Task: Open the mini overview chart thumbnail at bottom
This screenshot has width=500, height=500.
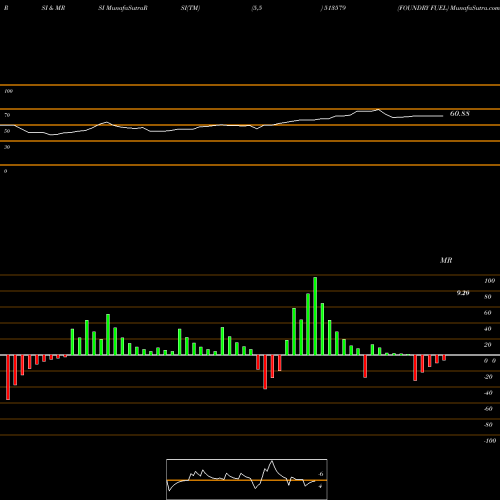Action: click(x=247, y=479)
